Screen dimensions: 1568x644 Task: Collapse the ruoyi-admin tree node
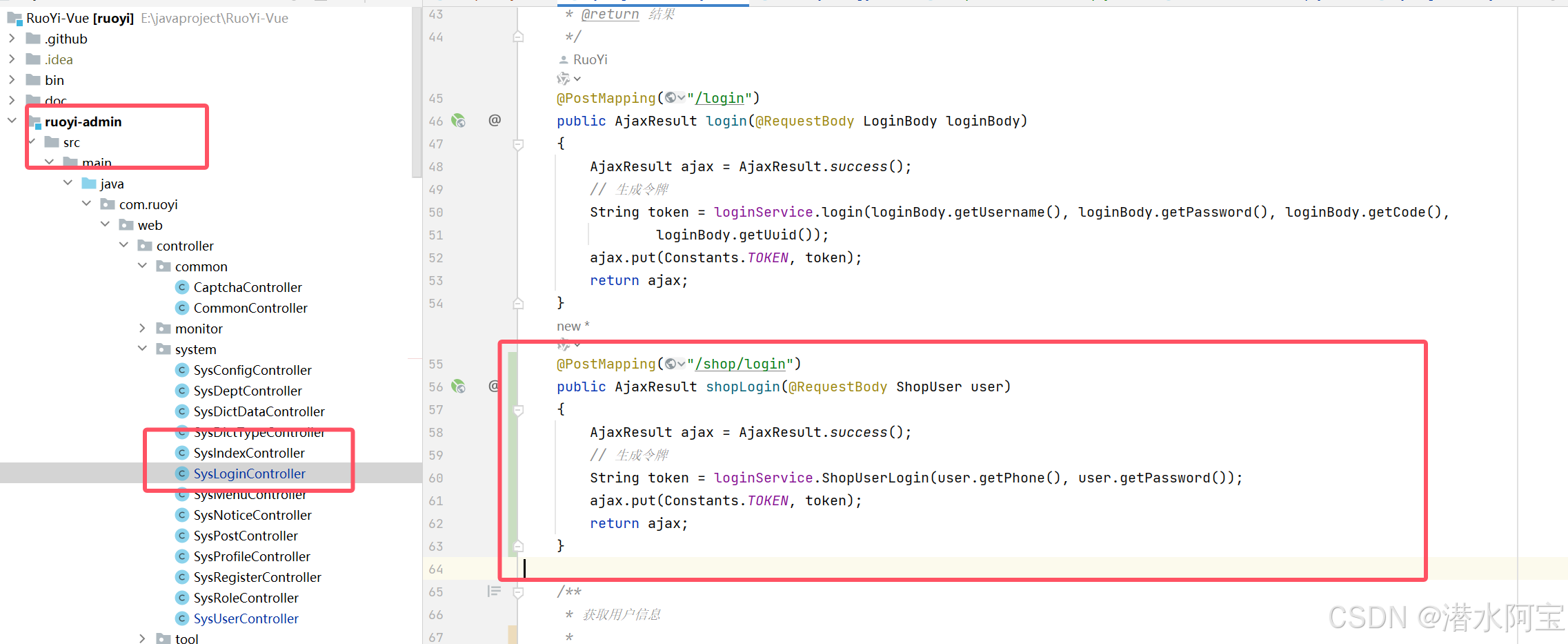(x=11, y=119)
